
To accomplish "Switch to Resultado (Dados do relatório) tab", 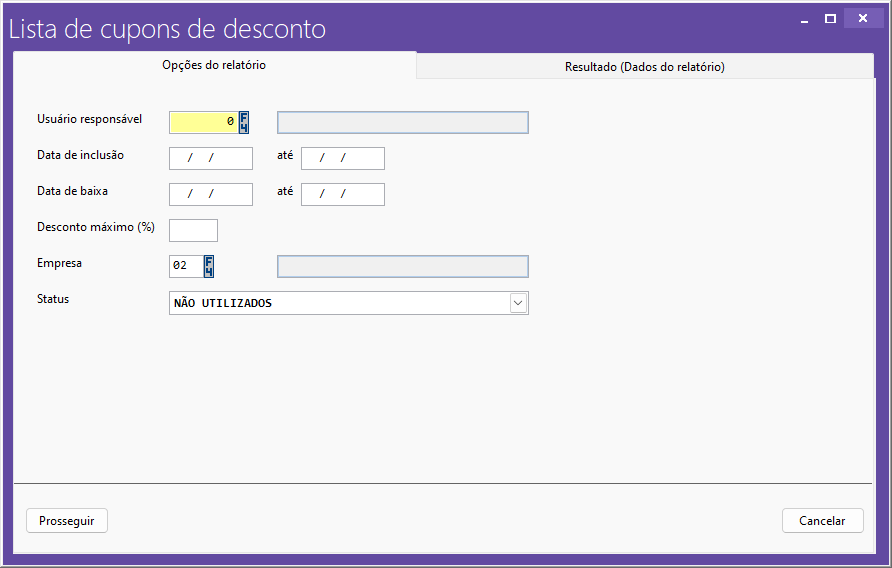I will tap(645, 67).
